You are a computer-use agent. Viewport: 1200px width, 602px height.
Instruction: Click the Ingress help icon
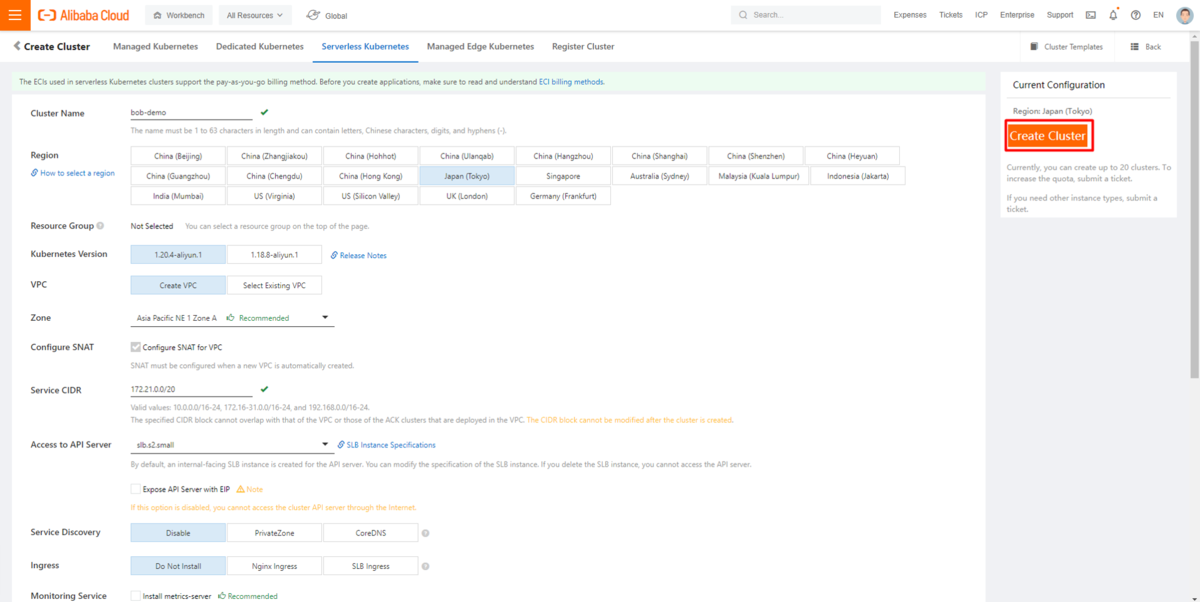click(425, 566)
